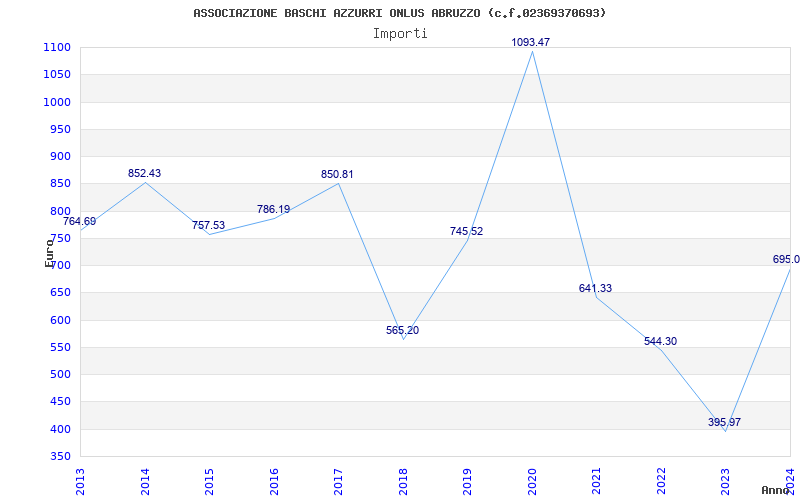Click the 2022 year label on the x-axis
800x500 pixels.
pos(661,481)
